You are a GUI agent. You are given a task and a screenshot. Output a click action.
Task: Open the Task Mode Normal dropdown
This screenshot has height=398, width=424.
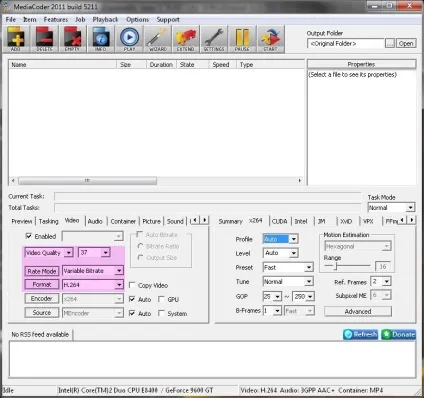tap(410, 207)
